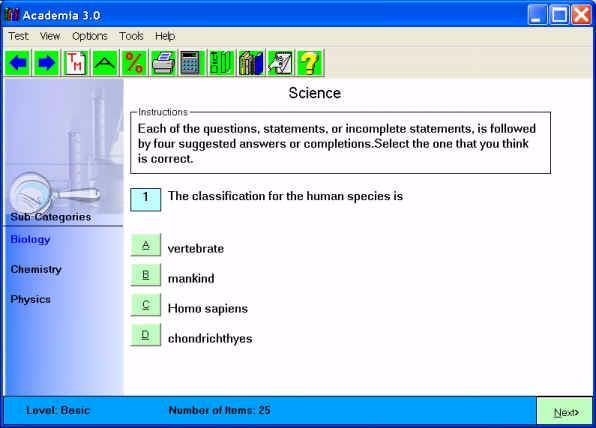Click the question text about human species
The height and width of the screenshot is (428, 596).
click(285, 196)
